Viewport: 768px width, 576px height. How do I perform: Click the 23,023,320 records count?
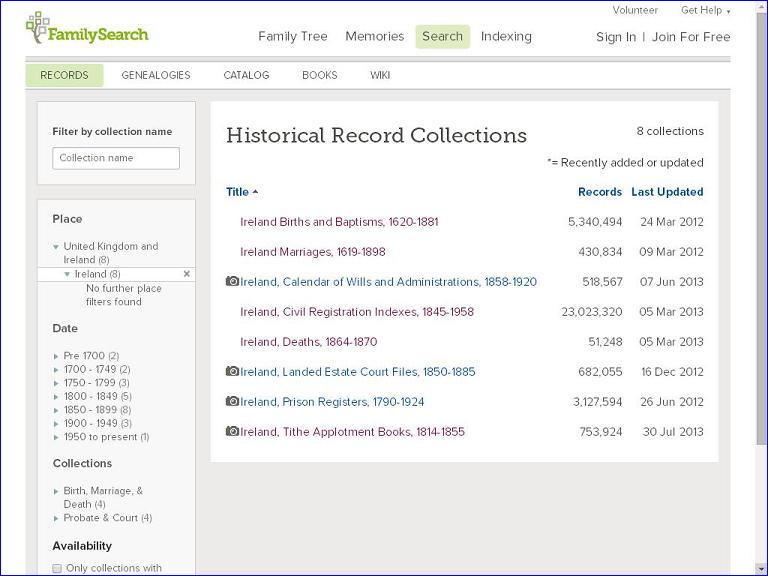point(592,312)
